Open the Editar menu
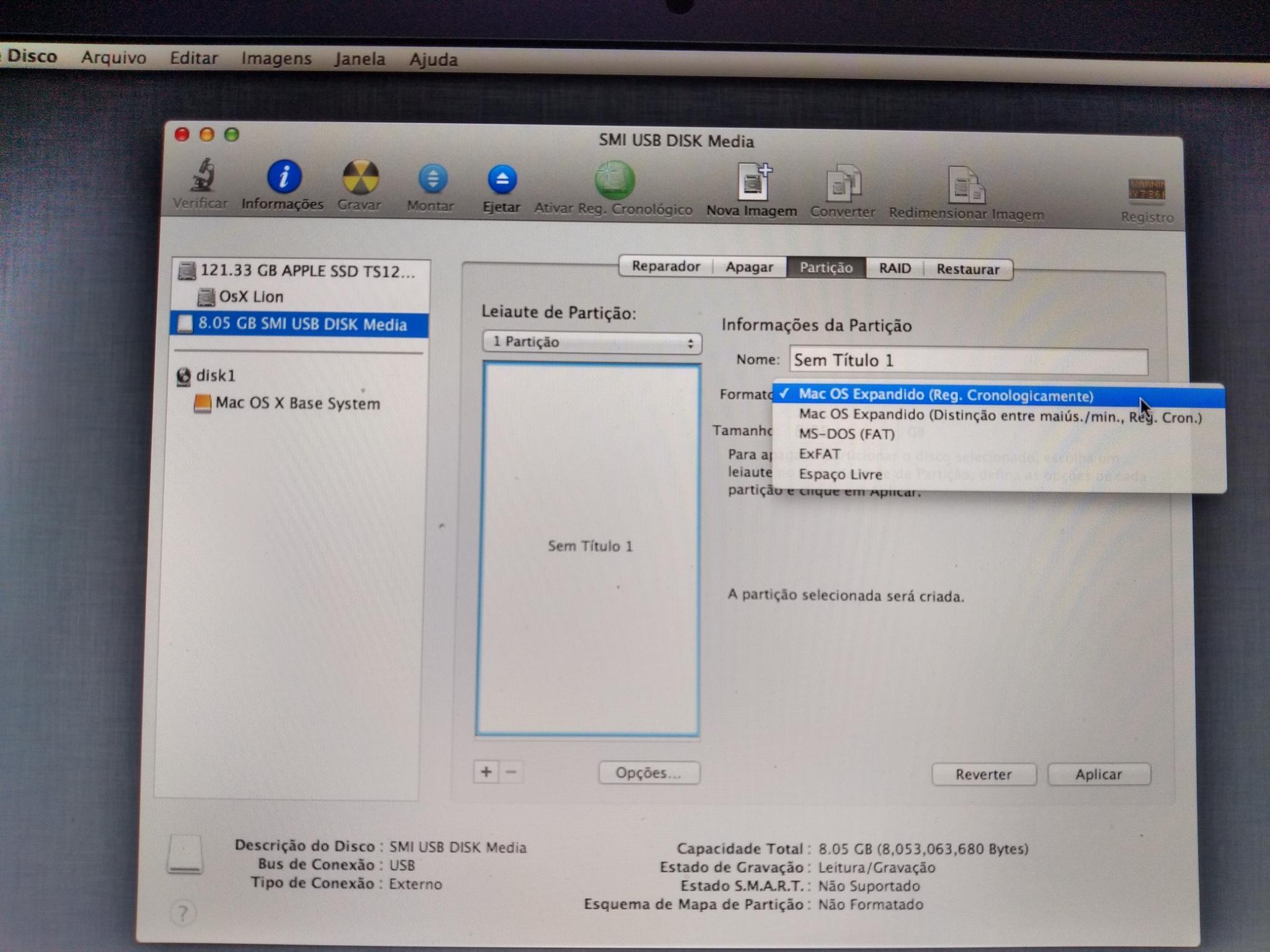 coord(194,58)
